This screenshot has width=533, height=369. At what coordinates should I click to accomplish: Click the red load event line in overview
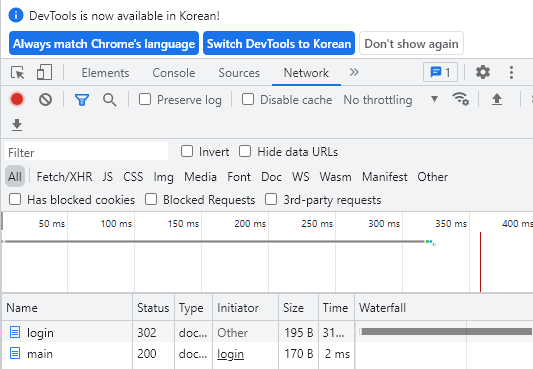coord(480,262)
